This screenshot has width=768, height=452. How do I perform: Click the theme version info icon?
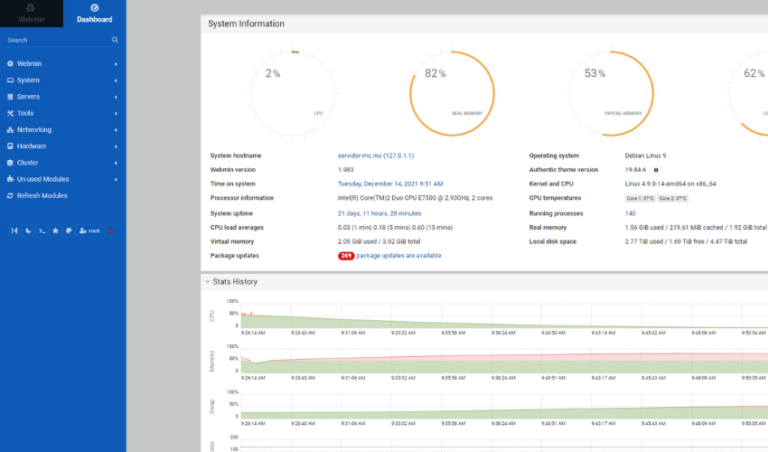656,170
